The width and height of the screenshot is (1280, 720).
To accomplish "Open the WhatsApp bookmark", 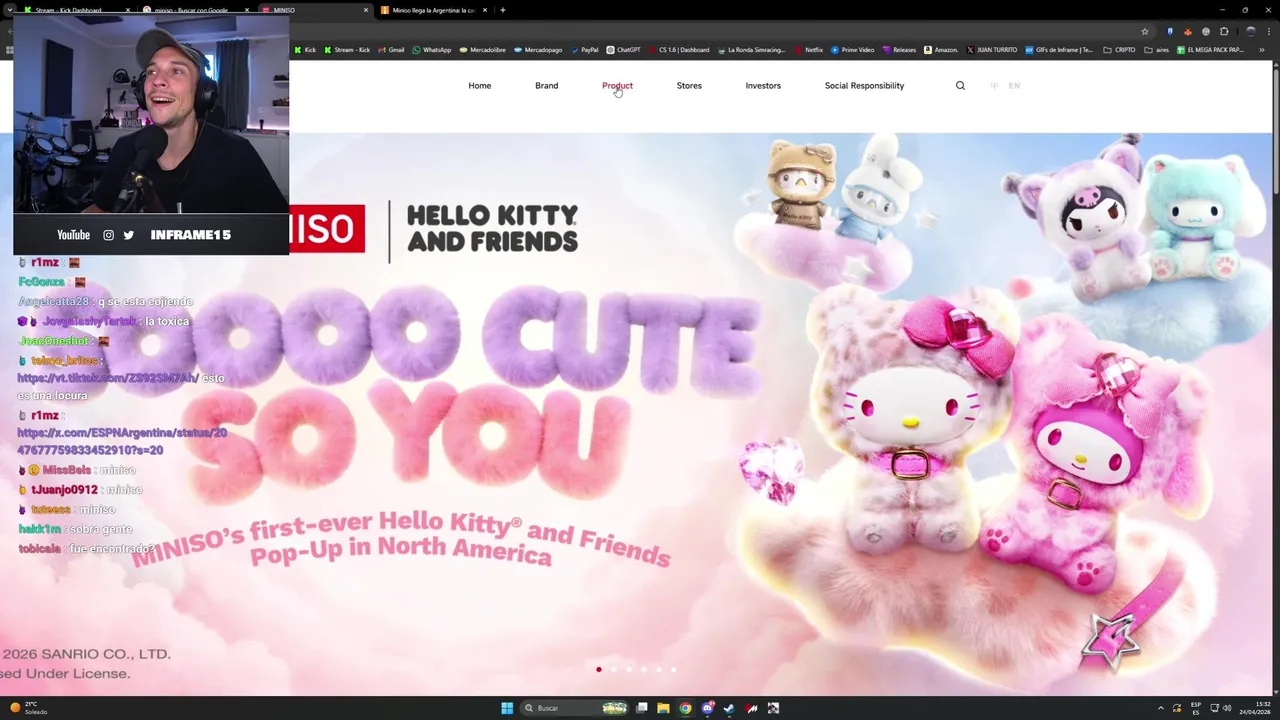I will pyautogui.click(x=431, y=50).
